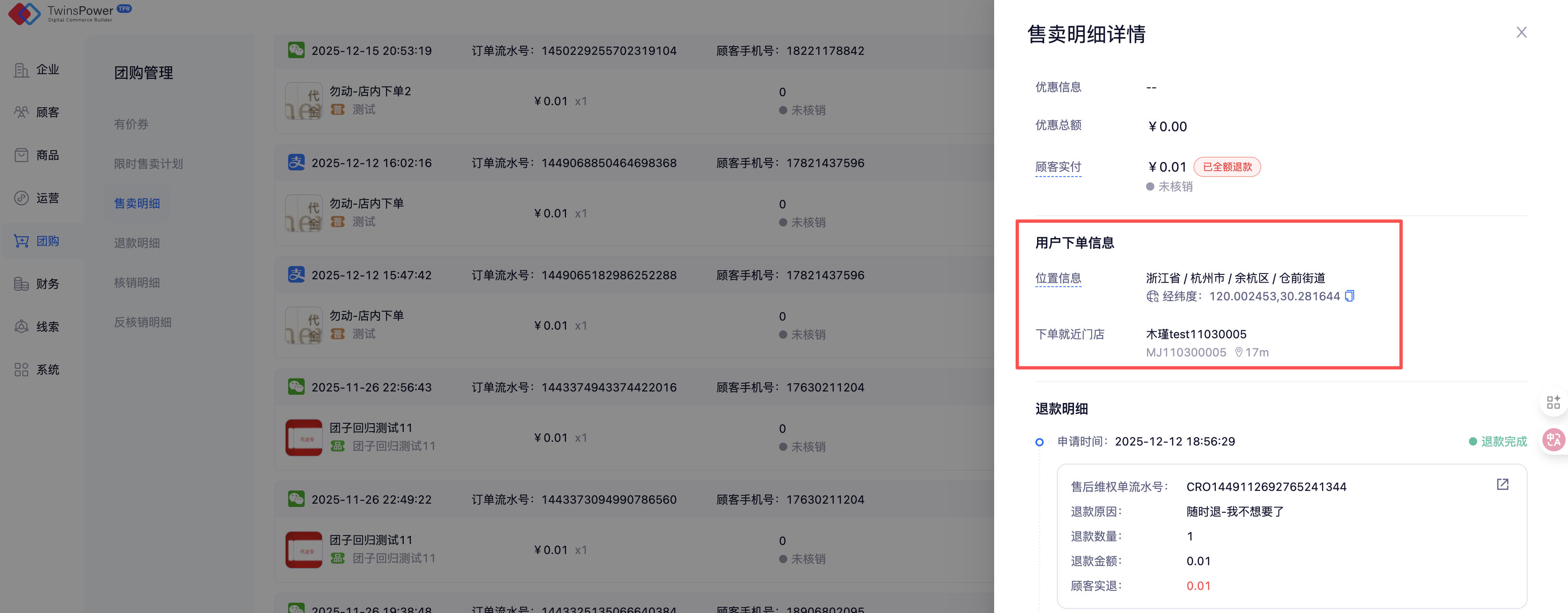Select 限时售卖计划 submenu item
Viewport: 1568px width, 613px height.
(148, 164)
